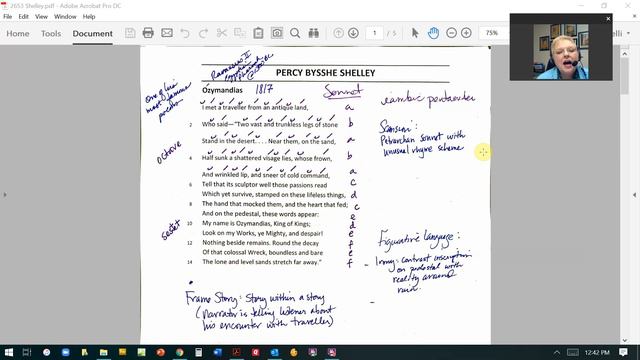Open Task View on the taskbar
The height and width of the screenshot is (360, 640).
click(27, 352)
